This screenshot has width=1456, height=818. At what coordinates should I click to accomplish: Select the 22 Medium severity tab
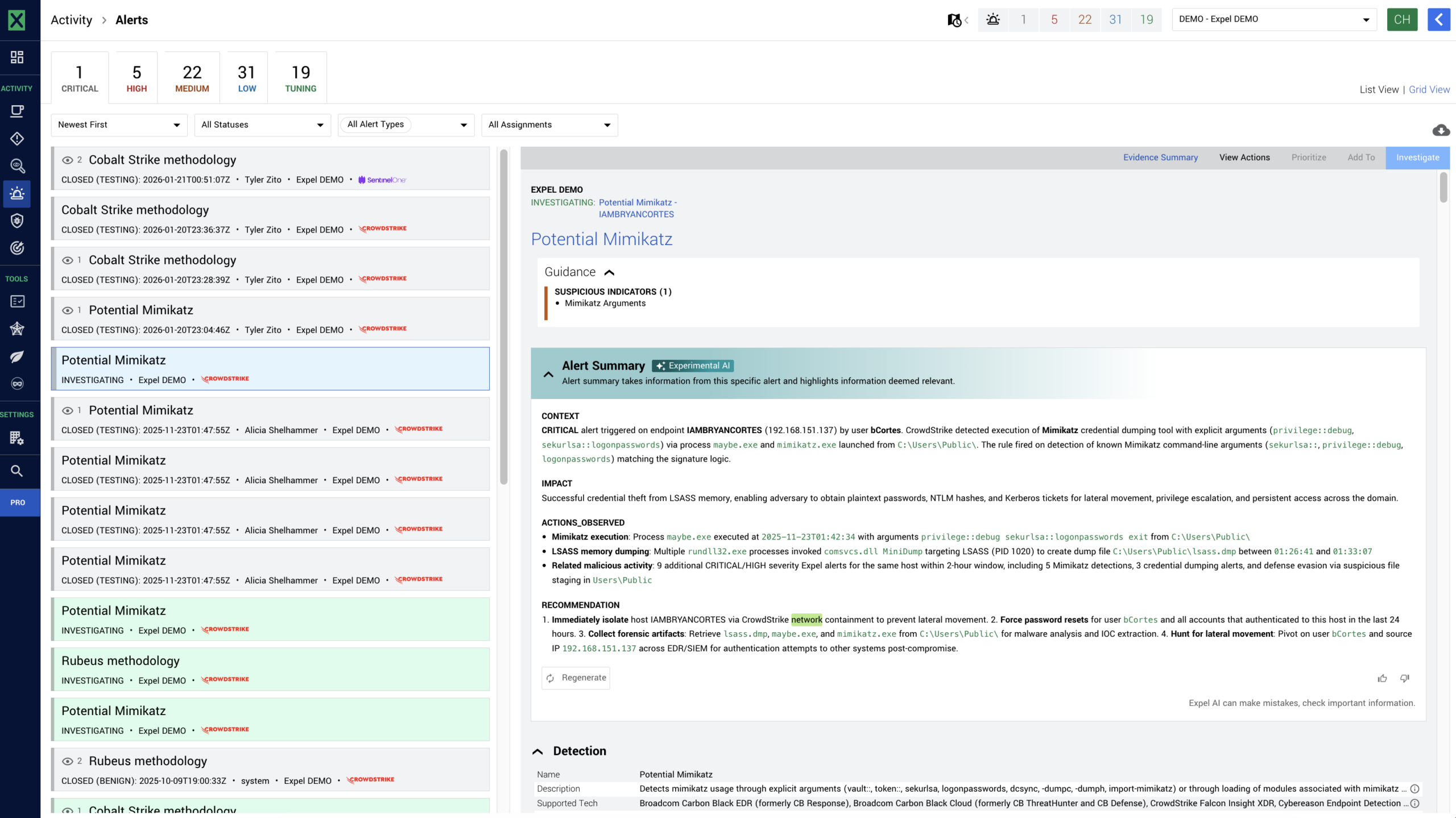click(192, 78)
